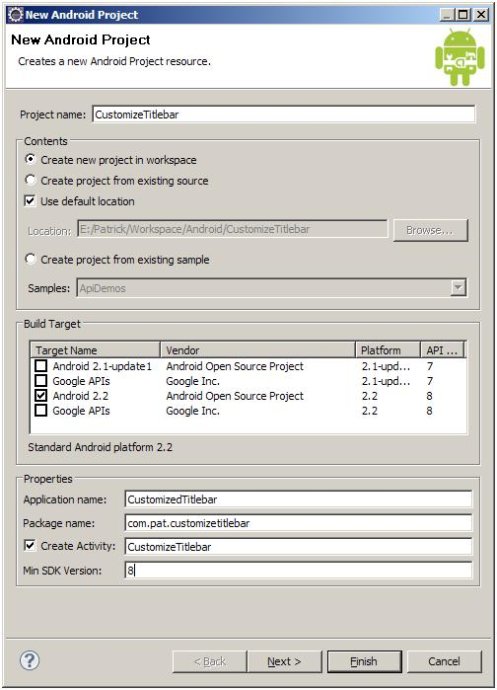Minimize the New Android Project window
The image size is (497, 690).
447,15
